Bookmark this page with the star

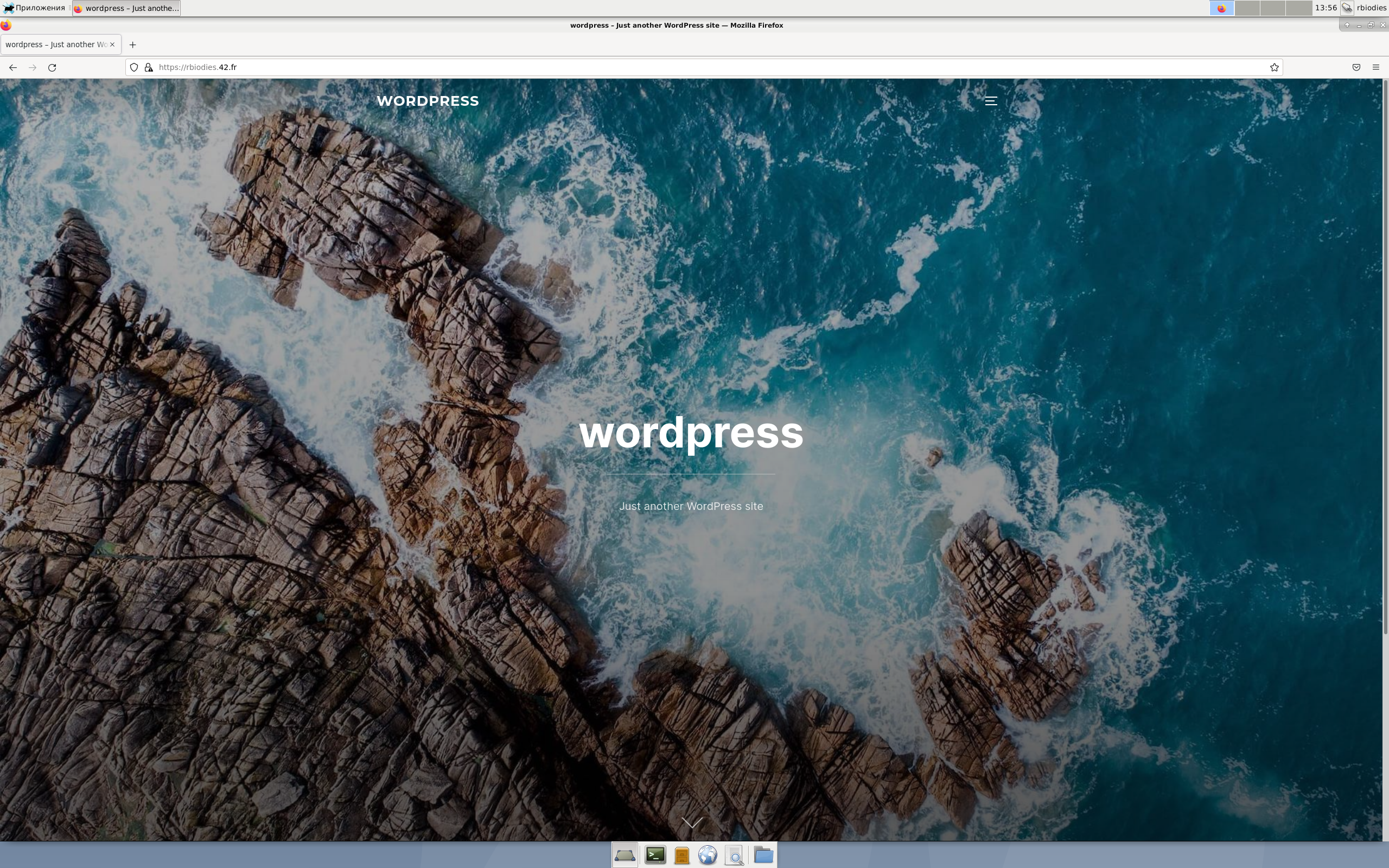point(1274,67)
